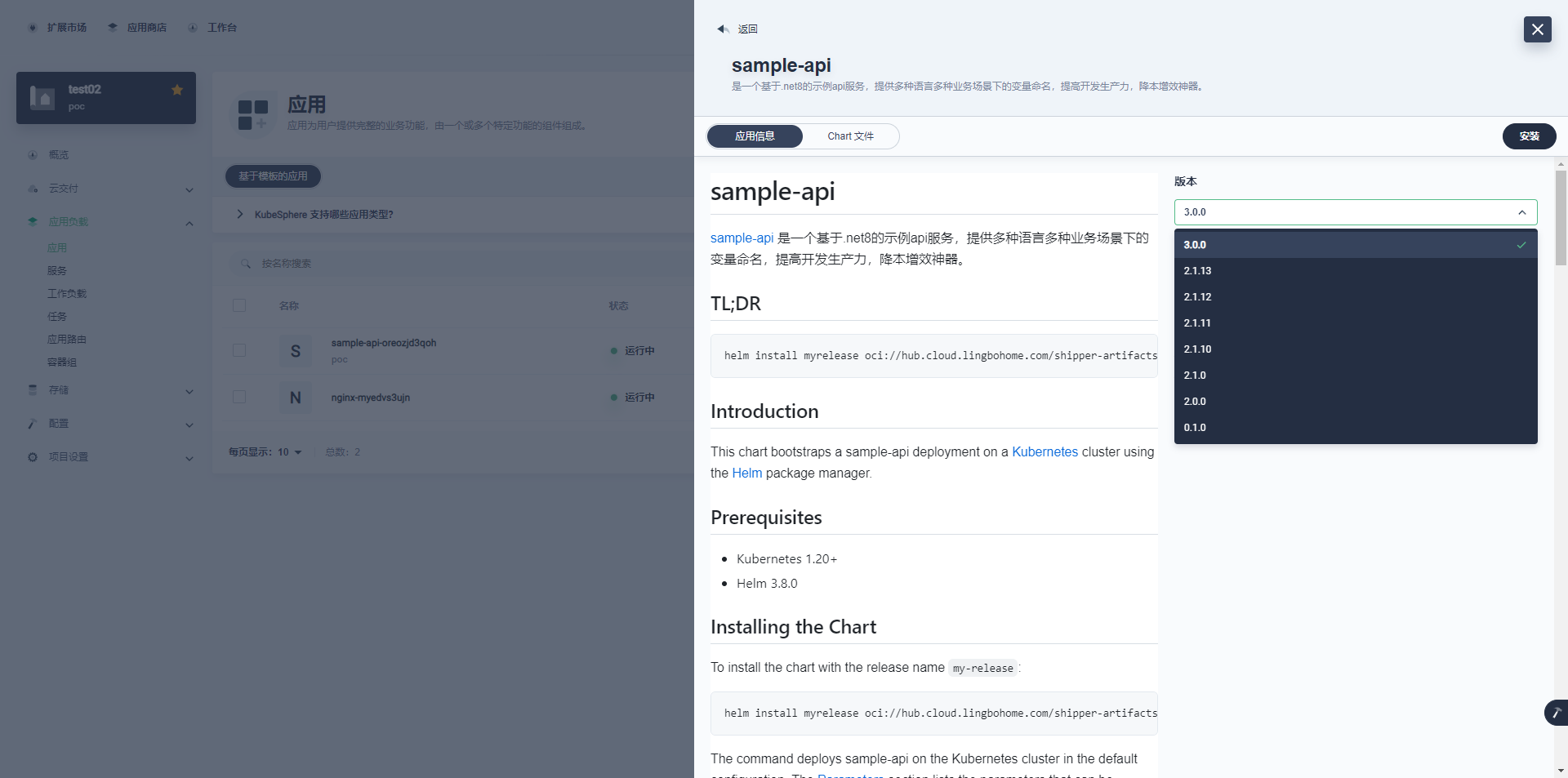Click the 应用商店 icon in the top navigation
1568x778 pixels.
113,28
